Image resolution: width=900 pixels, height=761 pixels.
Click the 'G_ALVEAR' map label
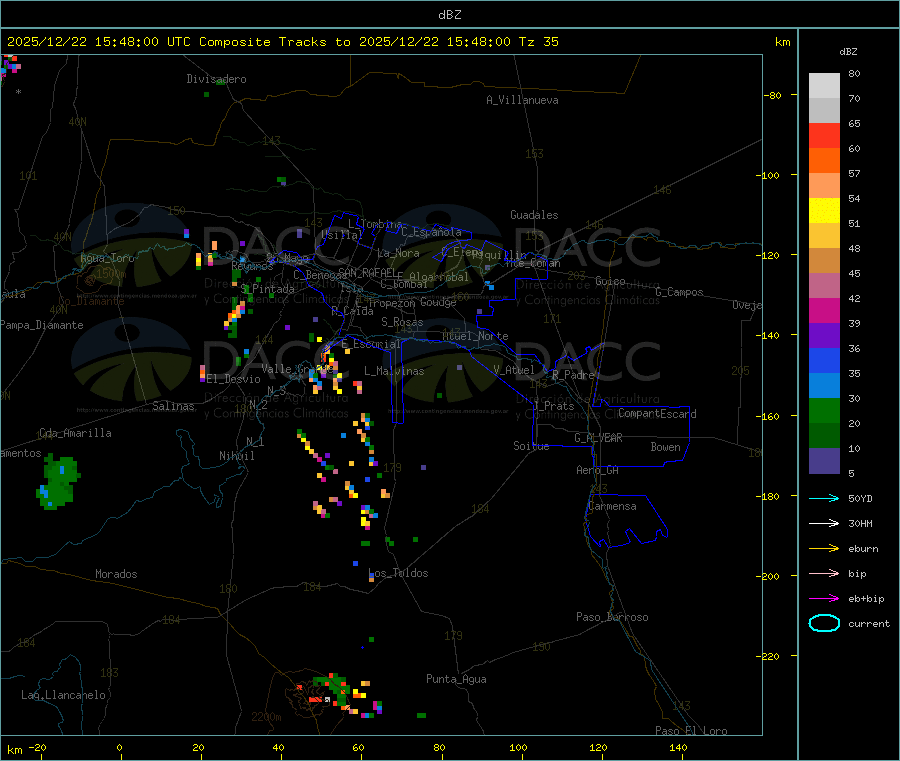[x=598, y=438]
